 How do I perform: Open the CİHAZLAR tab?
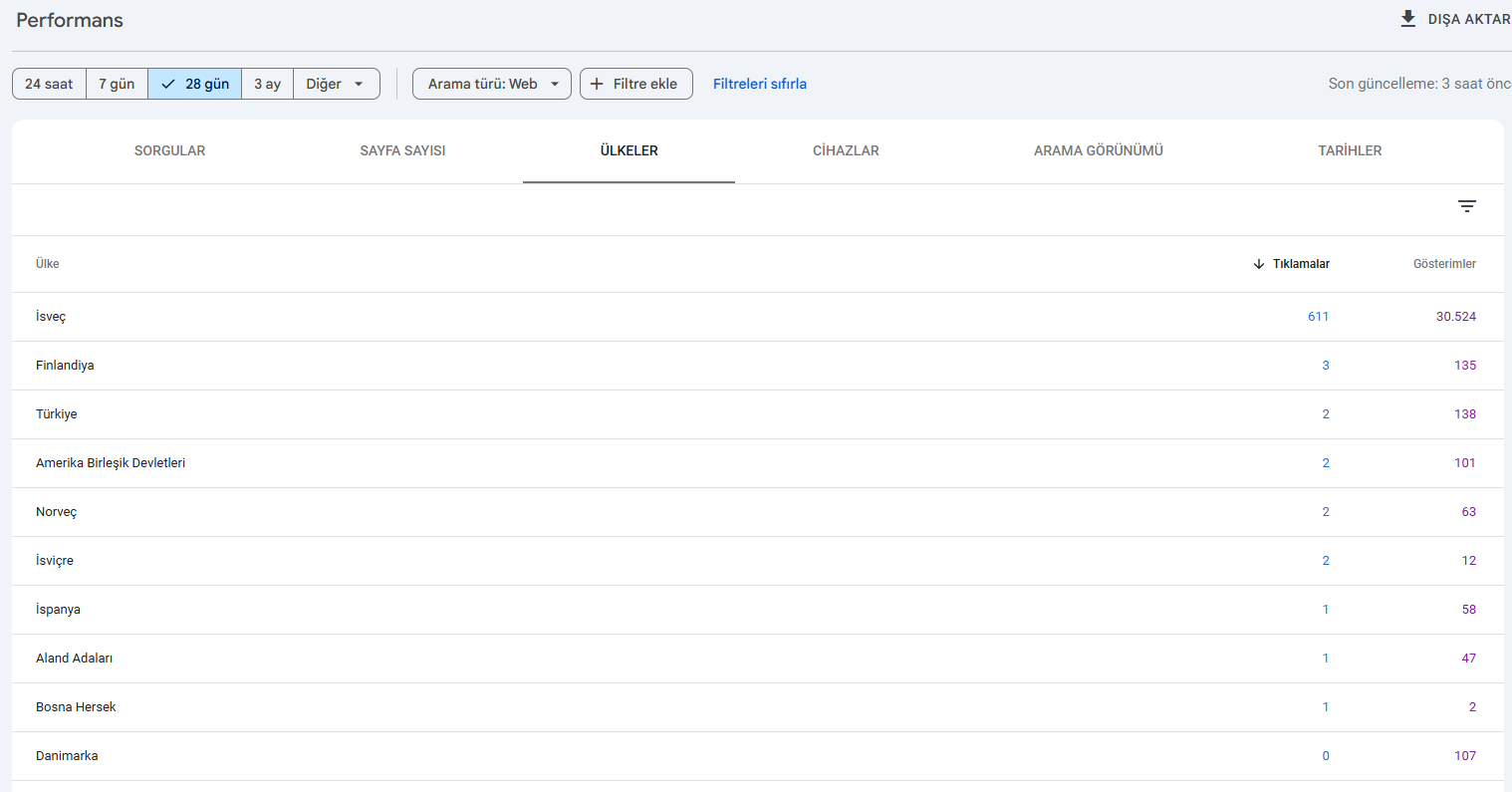tap(846, 150)
